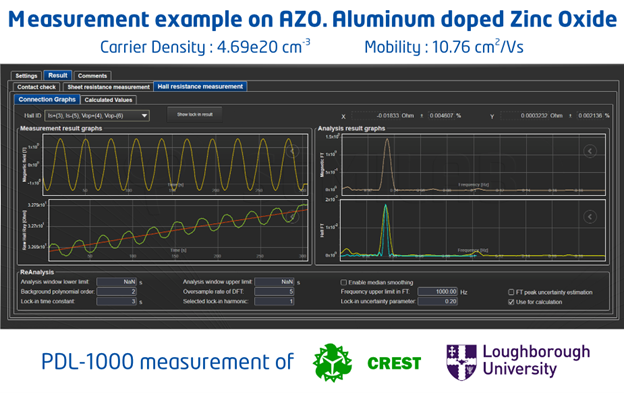Click the Oversample rate of DFT field
This screenshot has width=624, height=393.
(274, 292)
